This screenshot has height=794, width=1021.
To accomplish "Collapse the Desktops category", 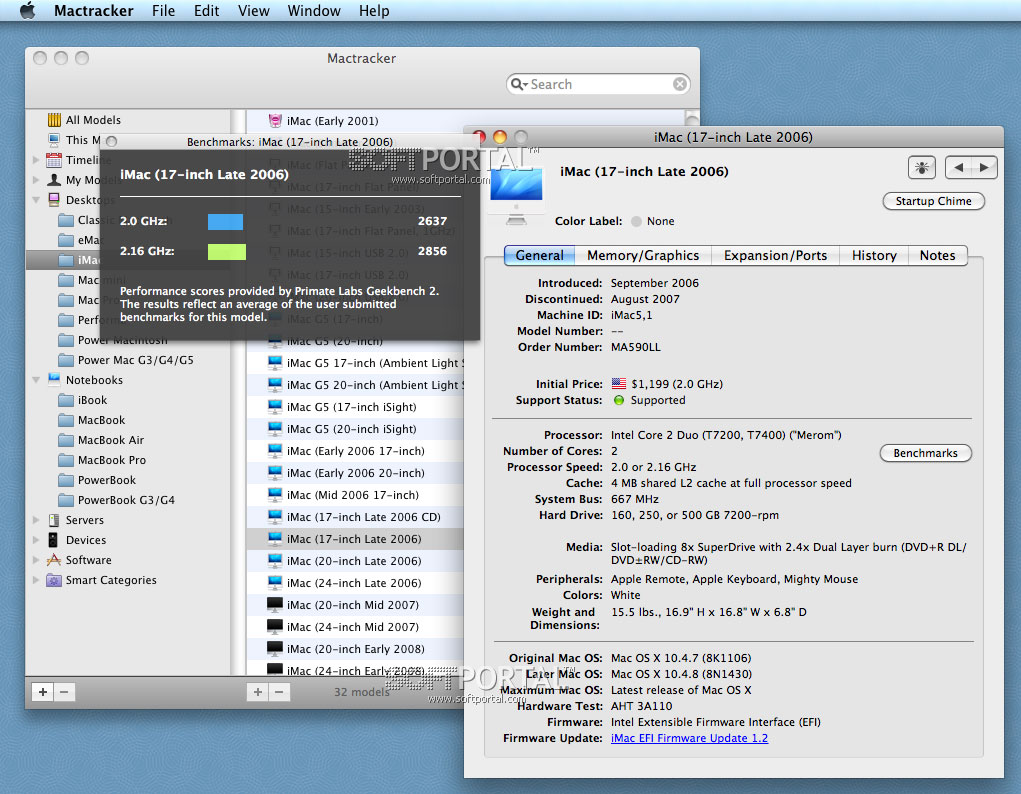I will [36, 200].
